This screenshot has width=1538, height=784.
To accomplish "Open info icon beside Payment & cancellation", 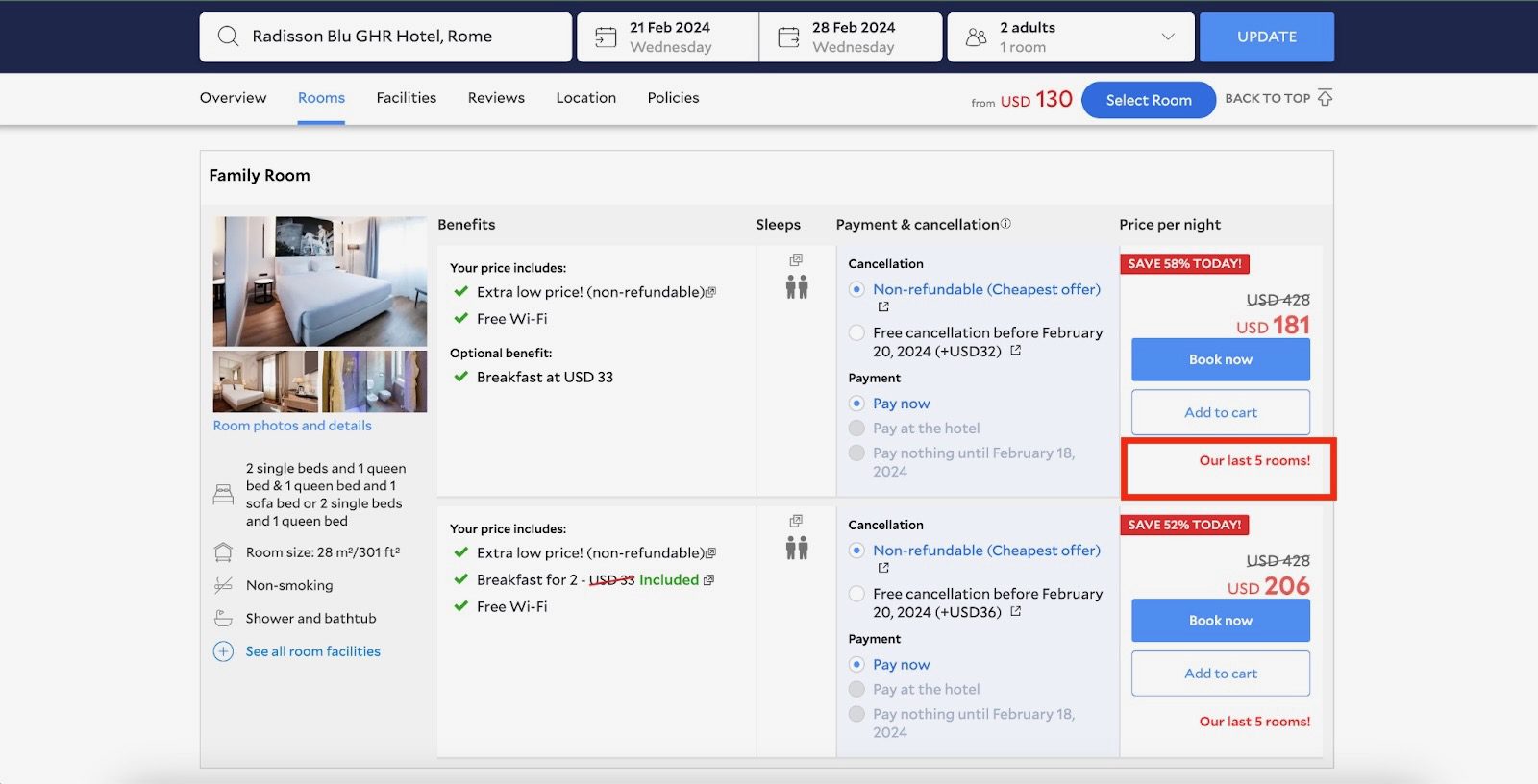I will tap(1005, 224).
